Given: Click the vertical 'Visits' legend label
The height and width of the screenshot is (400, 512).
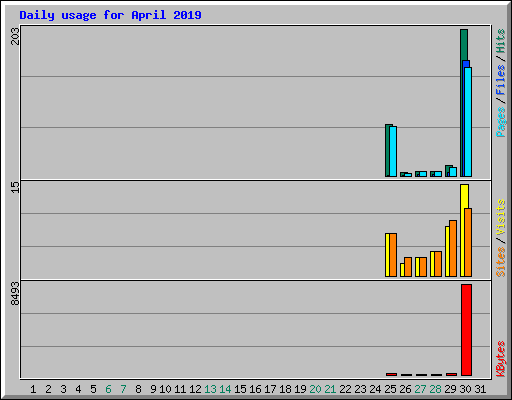Looking at the screenshot, I should pyautogui.click(x=501, y=217).
